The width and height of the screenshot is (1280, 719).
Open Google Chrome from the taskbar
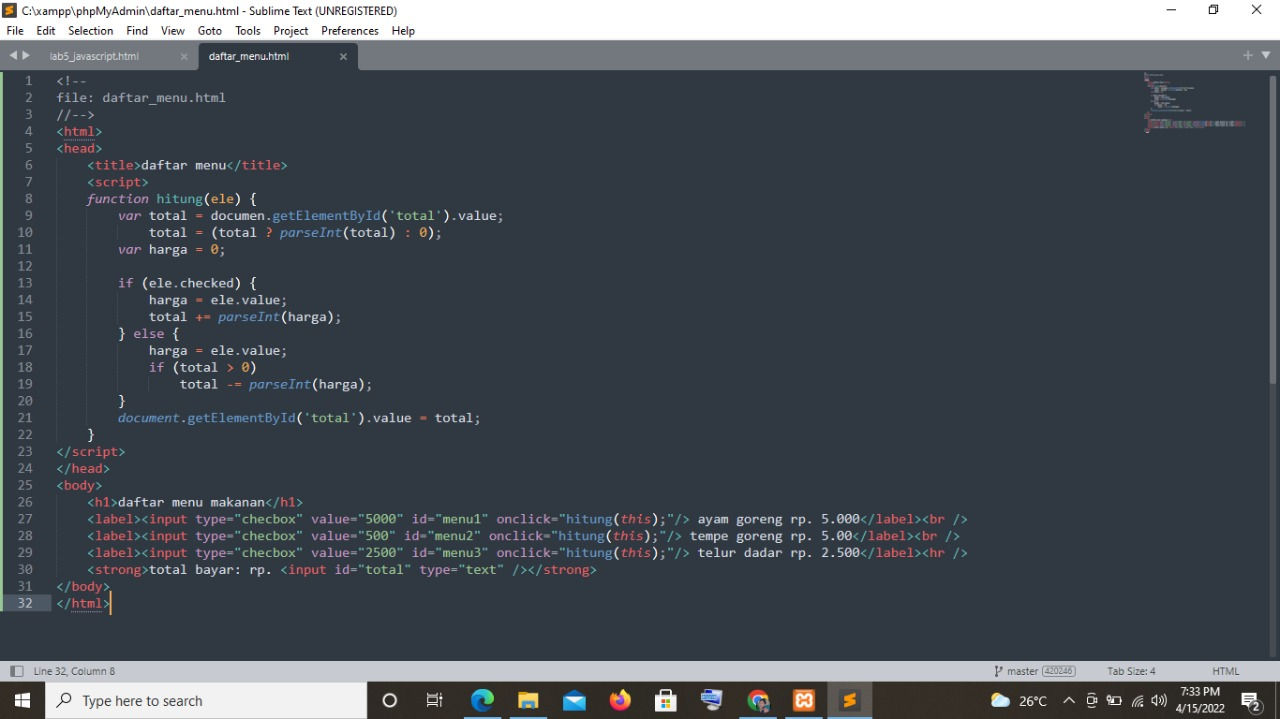(758, 700)
